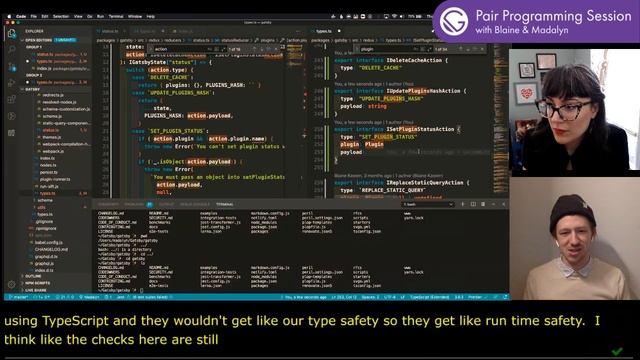Go to previous match in plugin search
Image resolution: width=640 pixels, height=360 pixels.
click(460, 49)
